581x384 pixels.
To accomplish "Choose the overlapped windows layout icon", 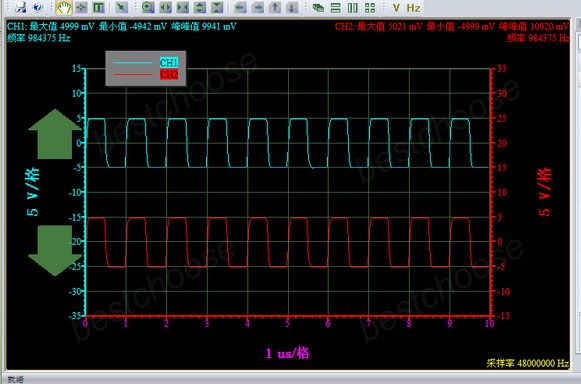I will point(318,7).
